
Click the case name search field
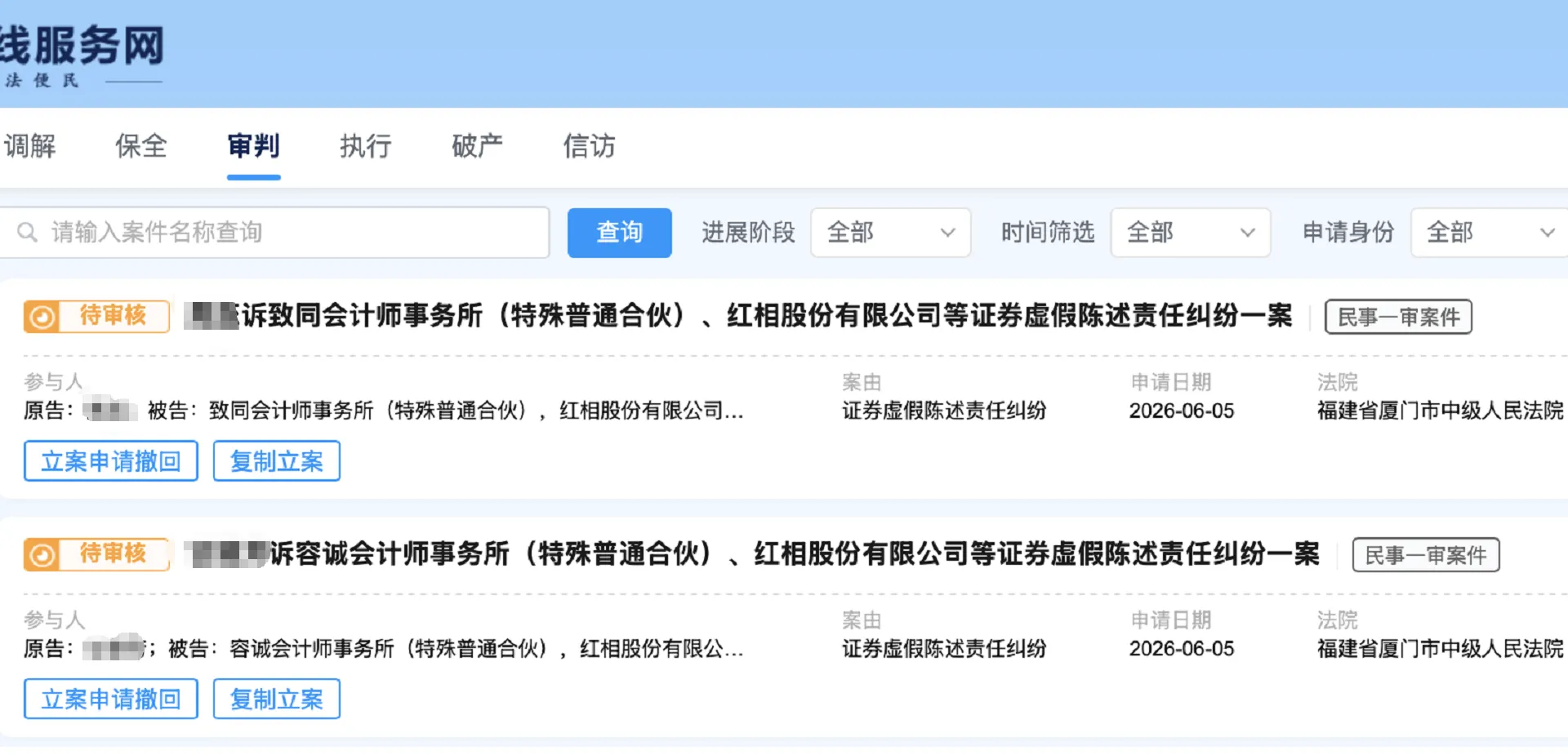274,233
